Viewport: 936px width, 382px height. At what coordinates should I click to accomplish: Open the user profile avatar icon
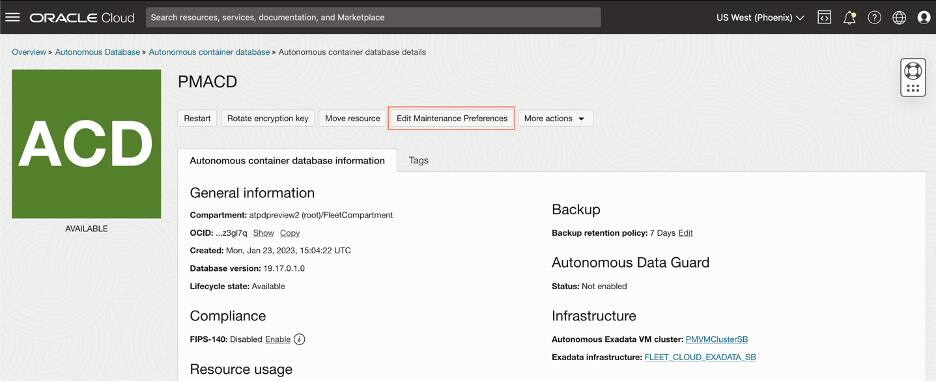click(x=924, y=17)
